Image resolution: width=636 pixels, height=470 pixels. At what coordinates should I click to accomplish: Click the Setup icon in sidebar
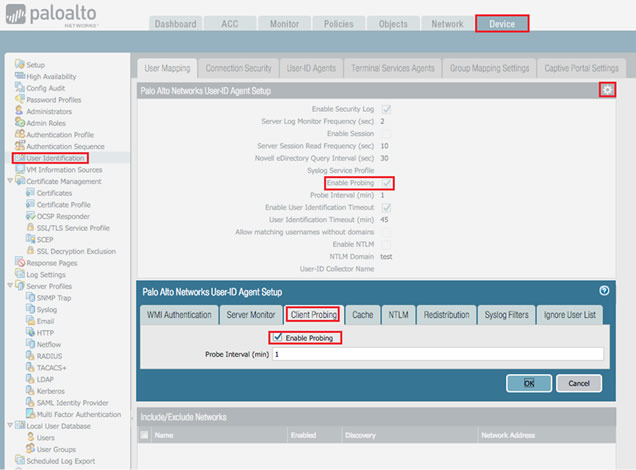click(x=19, y=64)
